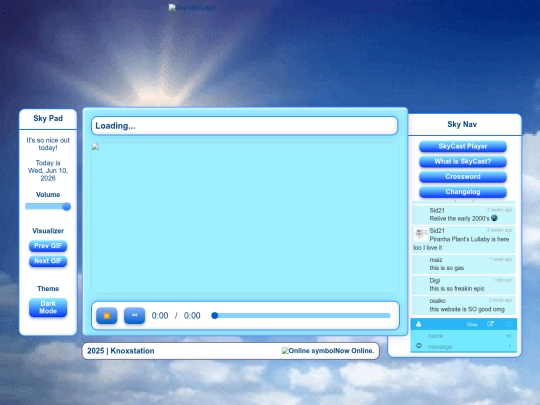This screenshot has height=405, width=540.
Task: Open the Crossword page
Action: tap(463, 177)
